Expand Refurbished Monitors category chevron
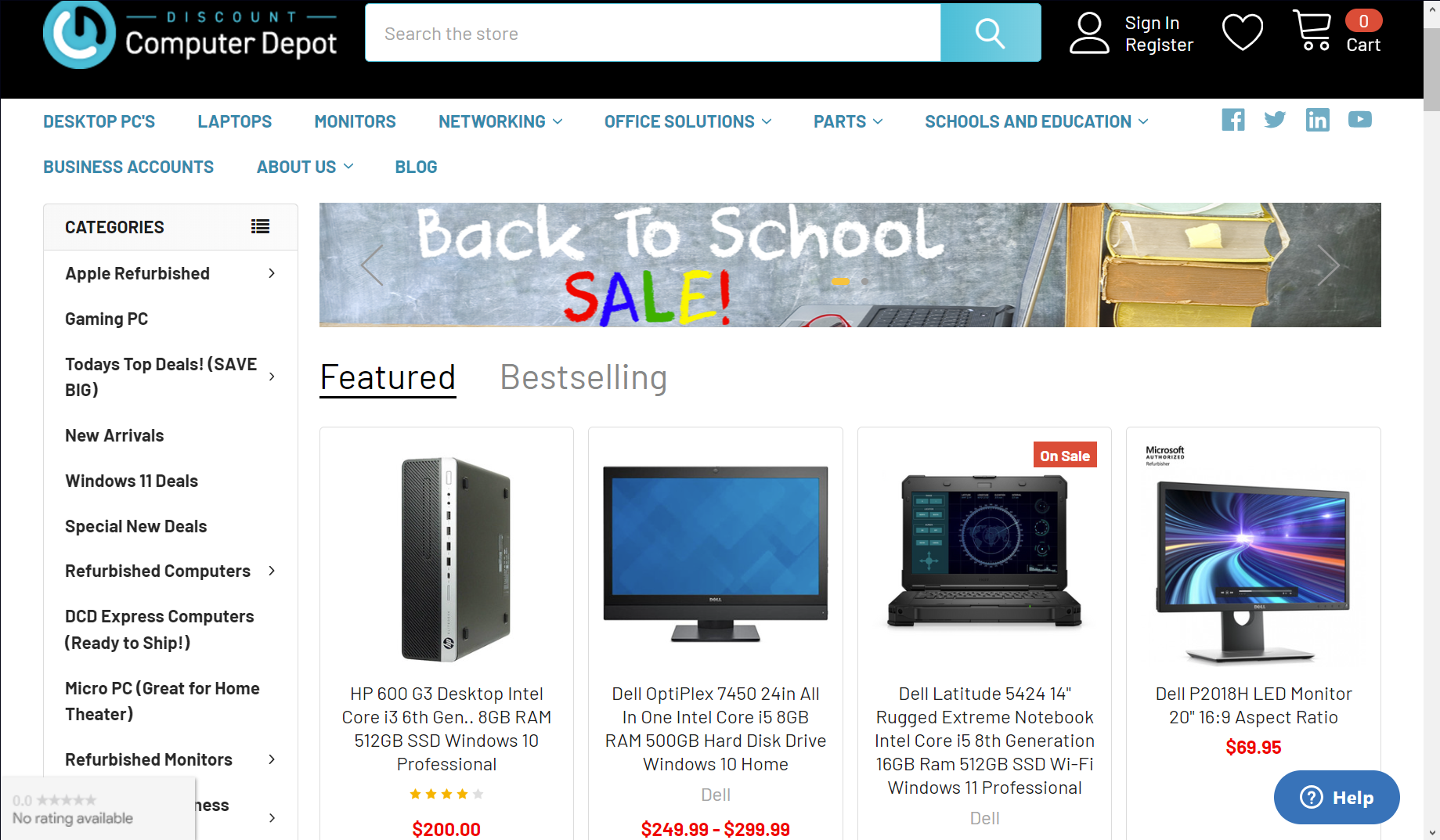 click(x=272, y=759)
